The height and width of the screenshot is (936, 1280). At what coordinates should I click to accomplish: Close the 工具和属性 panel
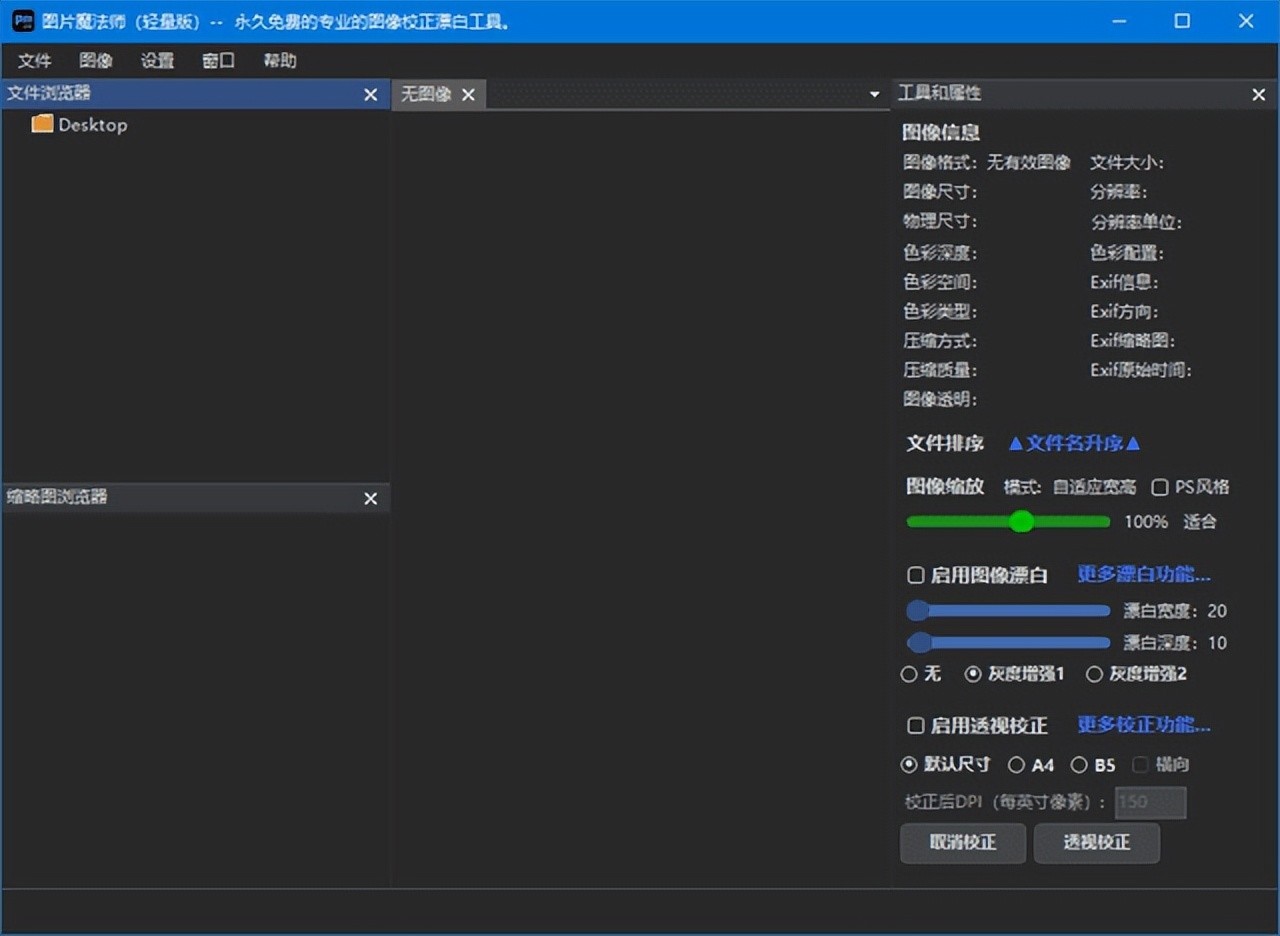(x=1258, y=94)
